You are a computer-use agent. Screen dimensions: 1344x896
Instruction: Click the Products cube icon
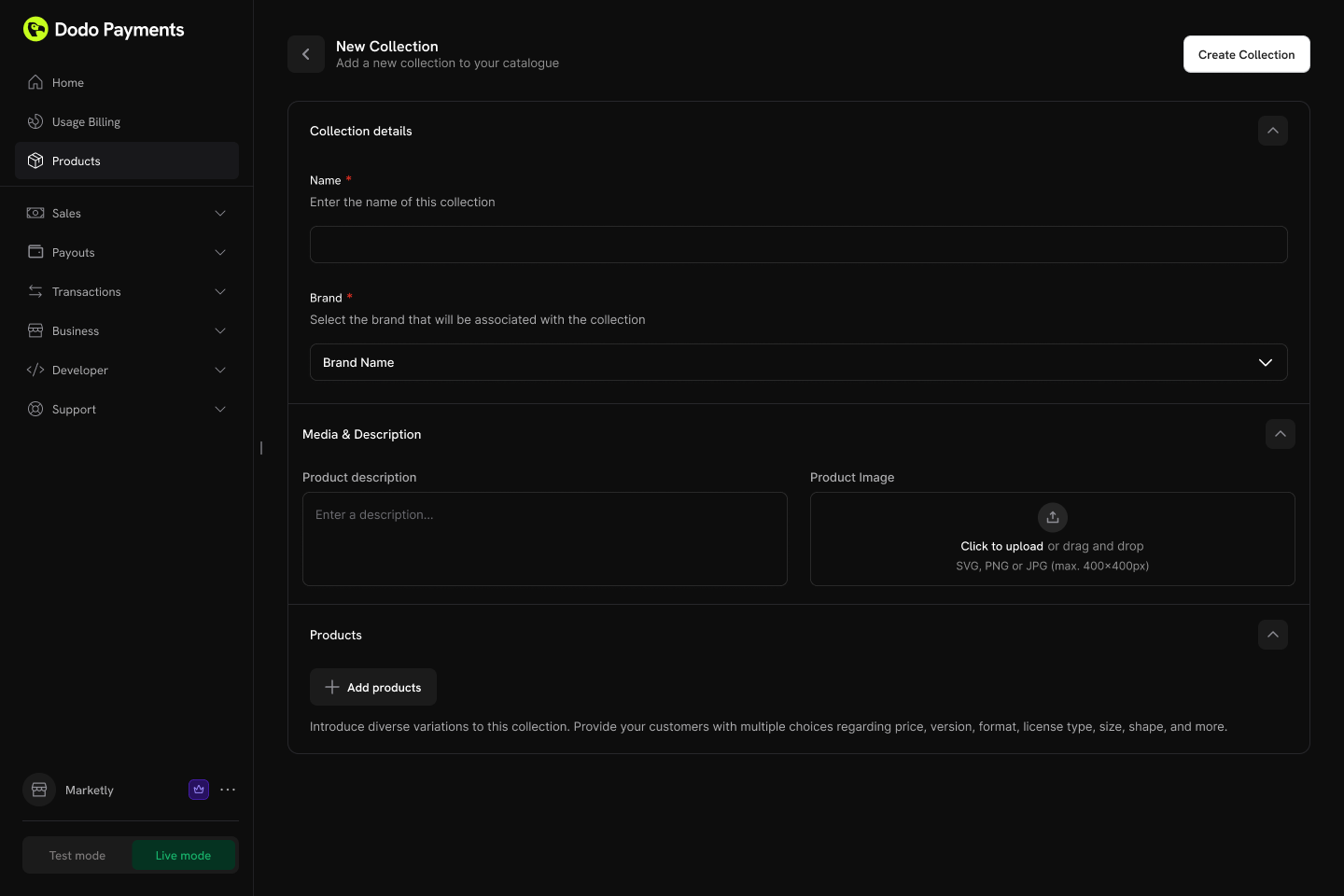click(35, 161)
